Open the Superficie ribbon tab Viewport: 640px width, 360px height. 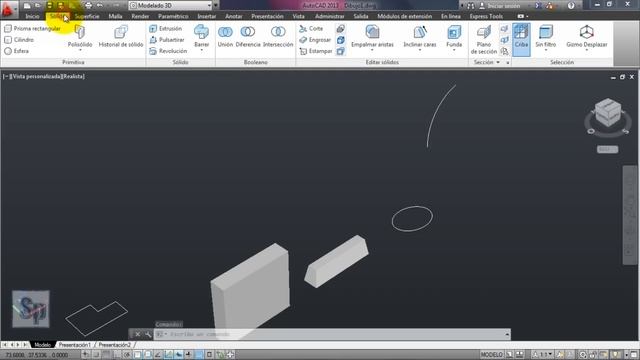(x=87, y=16)
